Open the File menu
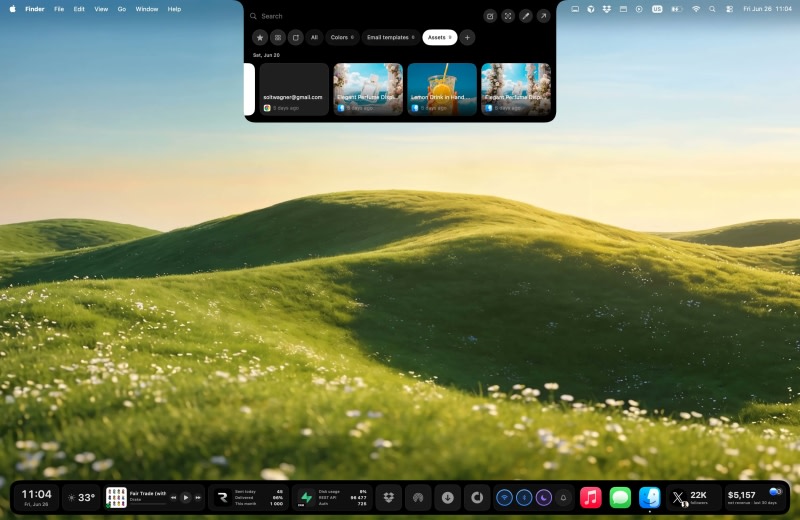 [x=59, y=9]
